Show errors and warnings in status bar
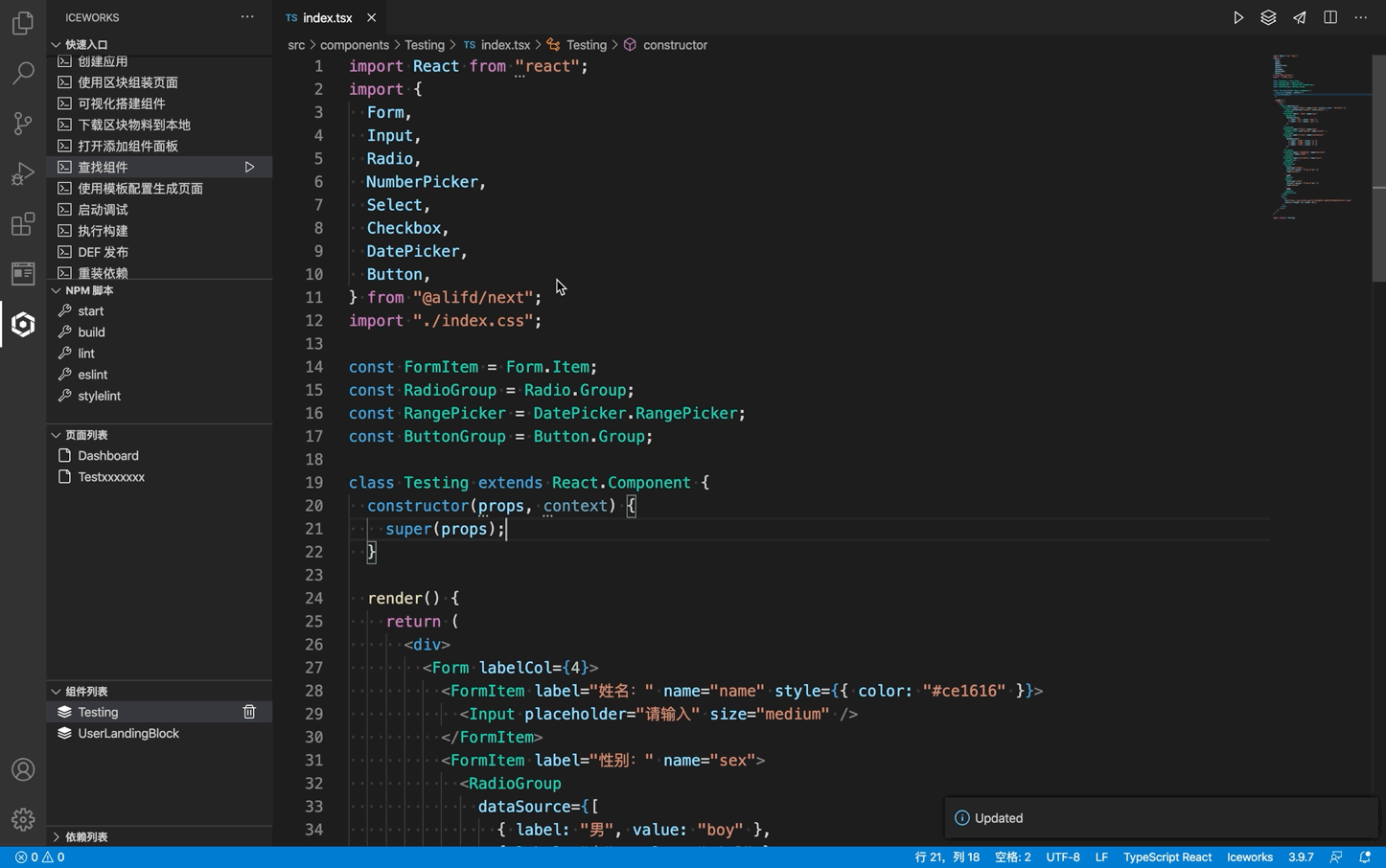The image size is (1386, 868). click(x=40, y=857)
